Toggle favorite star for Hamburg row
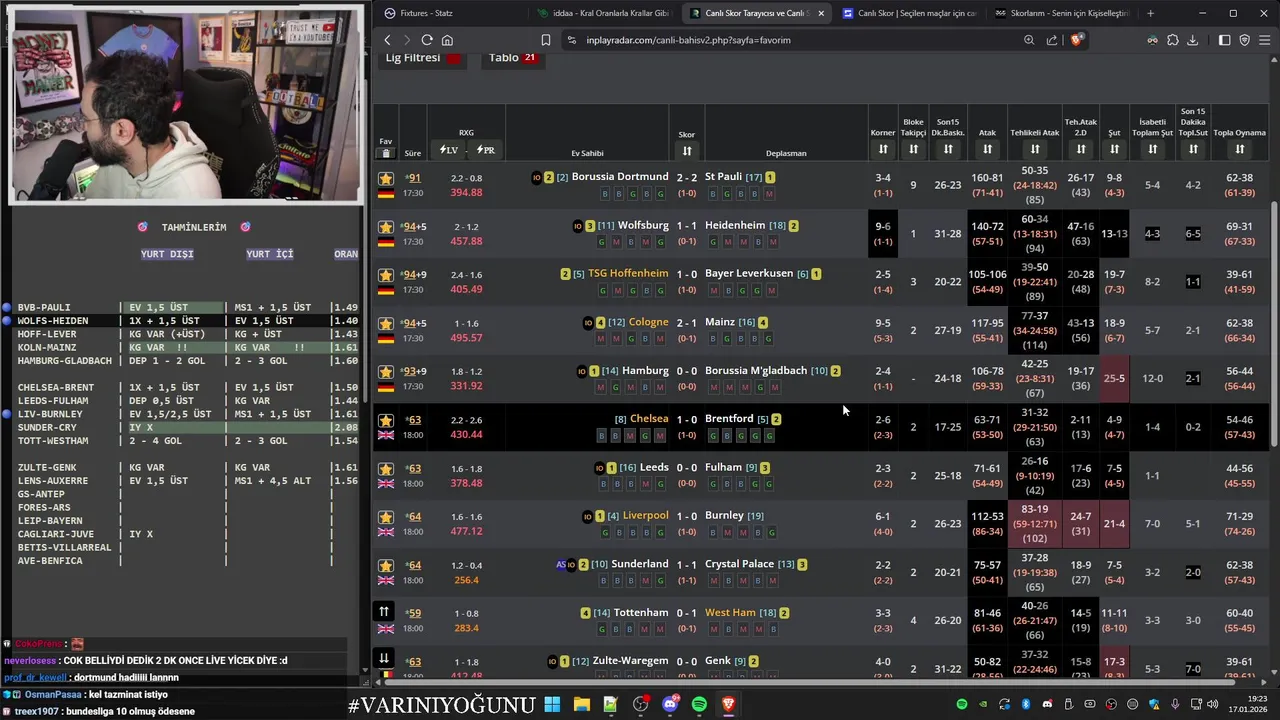Screen dimensions: 1280x720 click(385, 372)
